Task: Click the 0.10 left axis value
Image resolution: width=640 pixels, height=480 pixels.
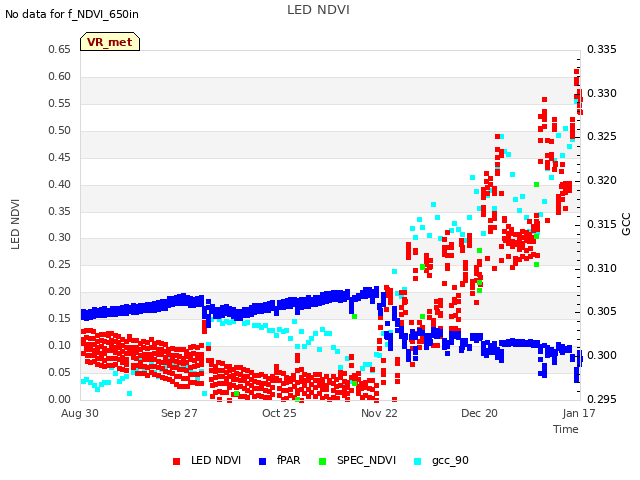Action: [59, 345]
